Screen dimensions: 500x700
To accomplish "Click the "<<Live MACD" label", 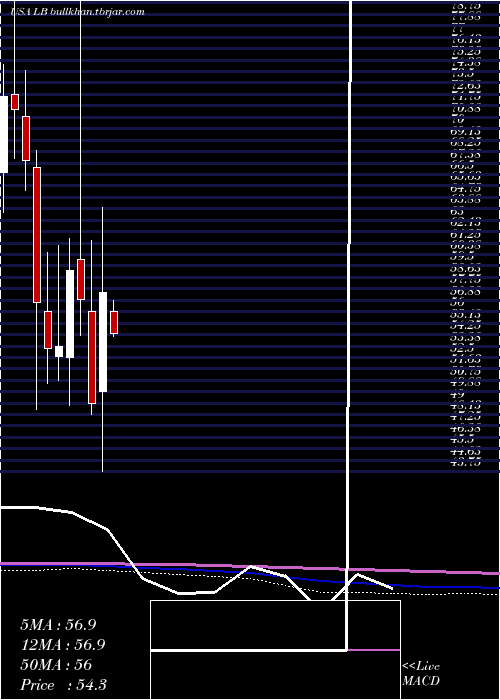I will [421, 674].
